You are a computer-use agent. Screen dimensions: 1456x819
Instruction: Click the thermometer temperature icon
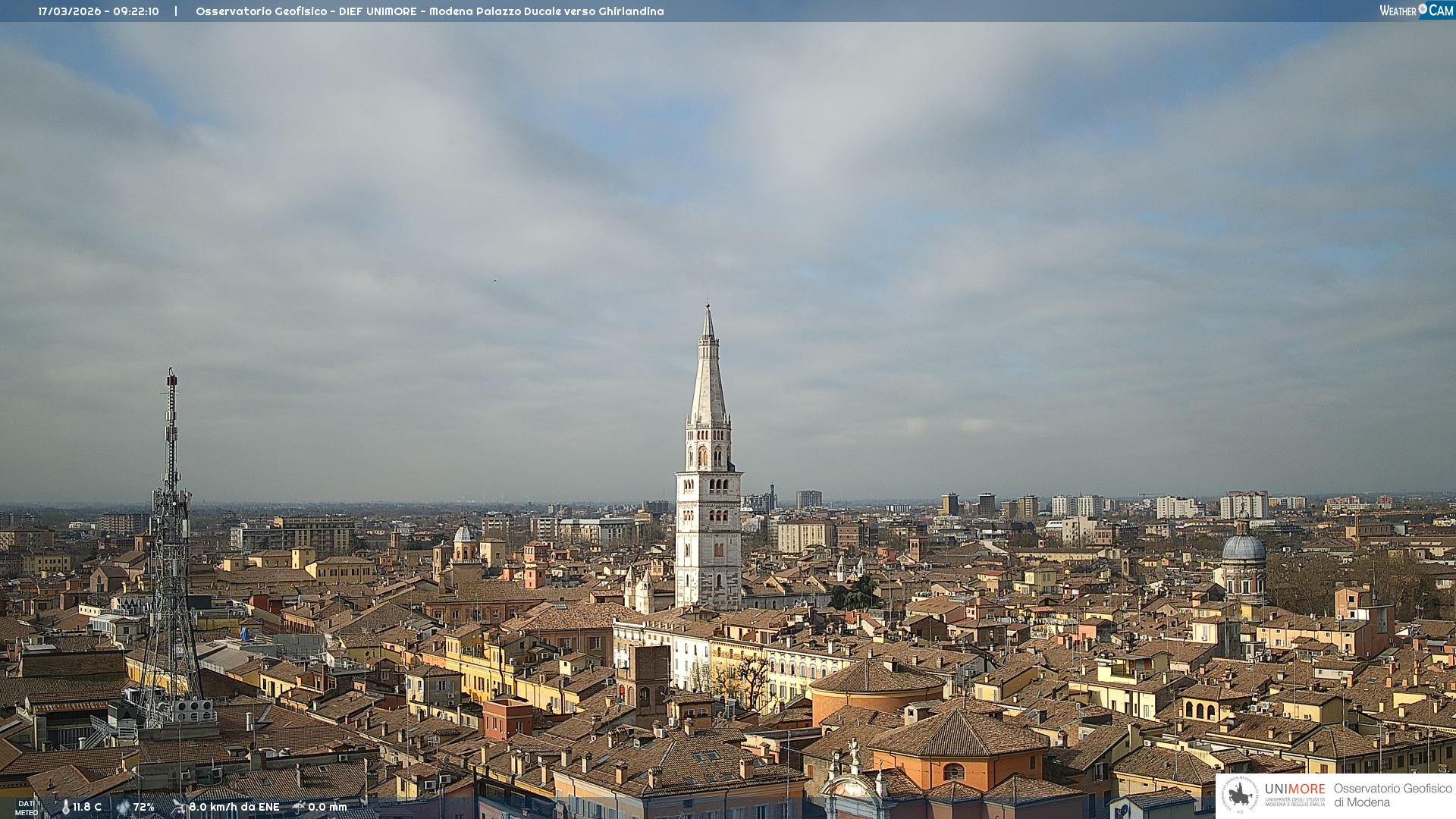pos(65,808)
